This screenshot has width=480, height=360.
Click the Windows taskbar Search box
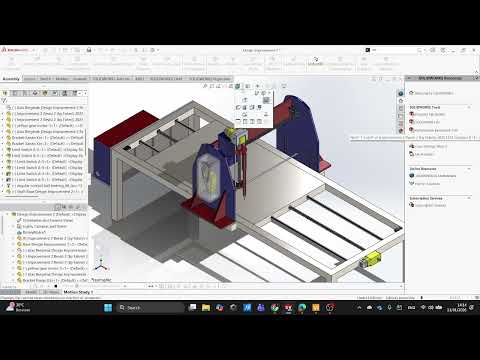150,308
